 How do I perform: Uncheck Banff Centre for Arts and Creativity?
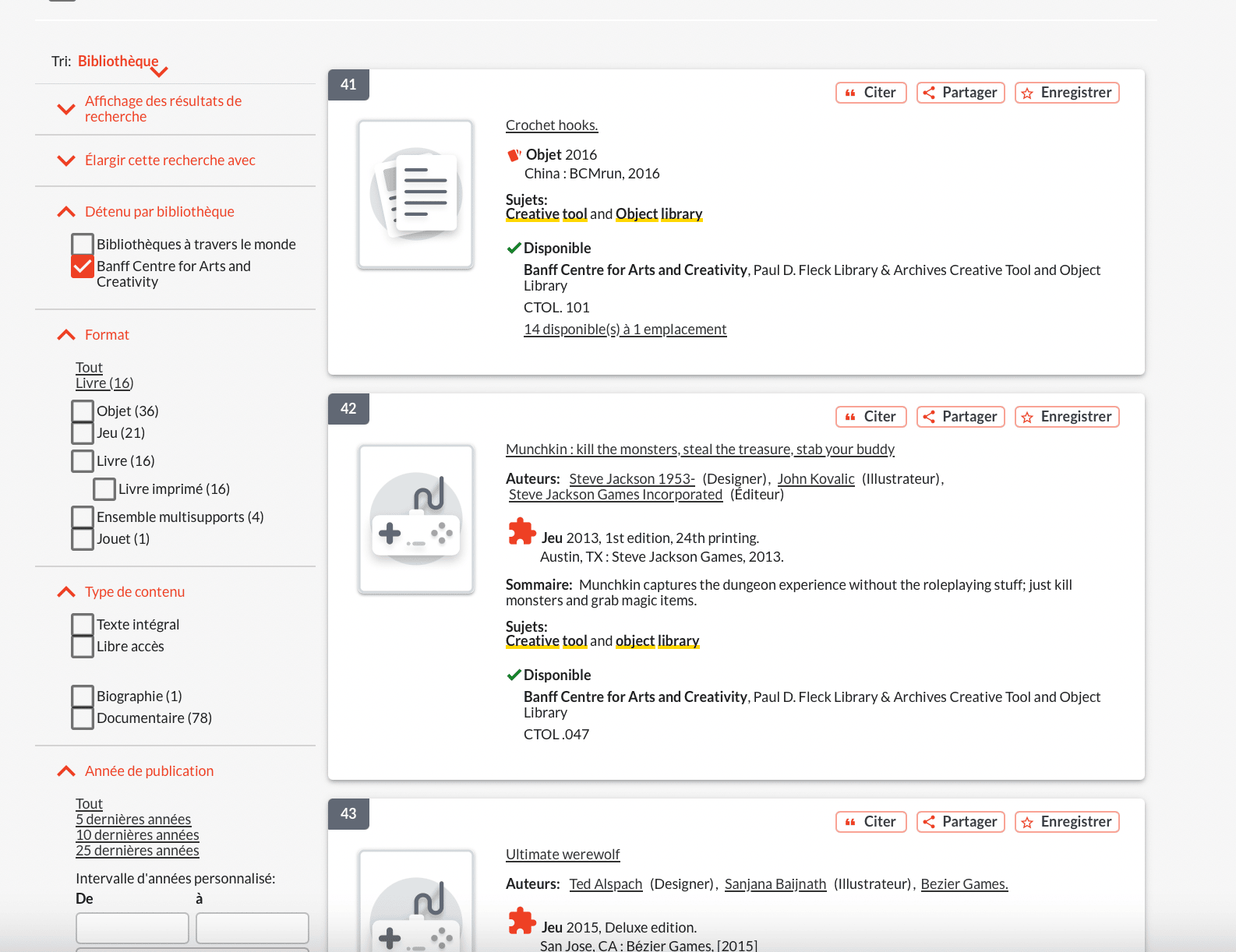[x=83, y=266]
